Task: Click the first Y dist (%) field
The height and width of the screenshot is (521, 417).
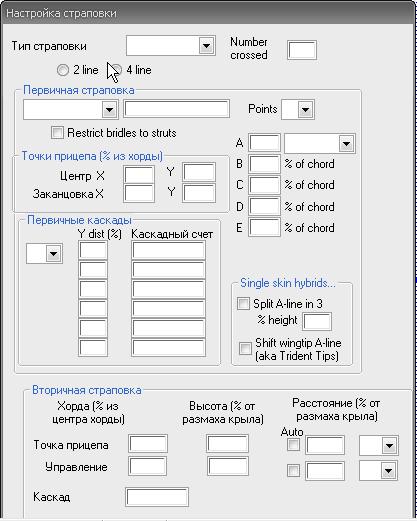Action: (x=93, y=250)
